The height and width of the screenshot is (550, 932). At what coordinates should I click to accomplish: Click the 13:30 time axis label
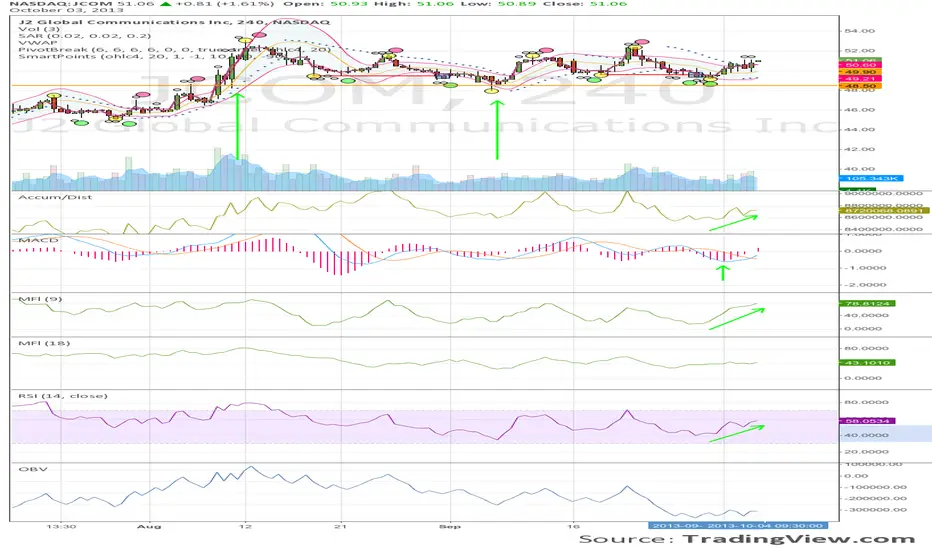(62, 527)
